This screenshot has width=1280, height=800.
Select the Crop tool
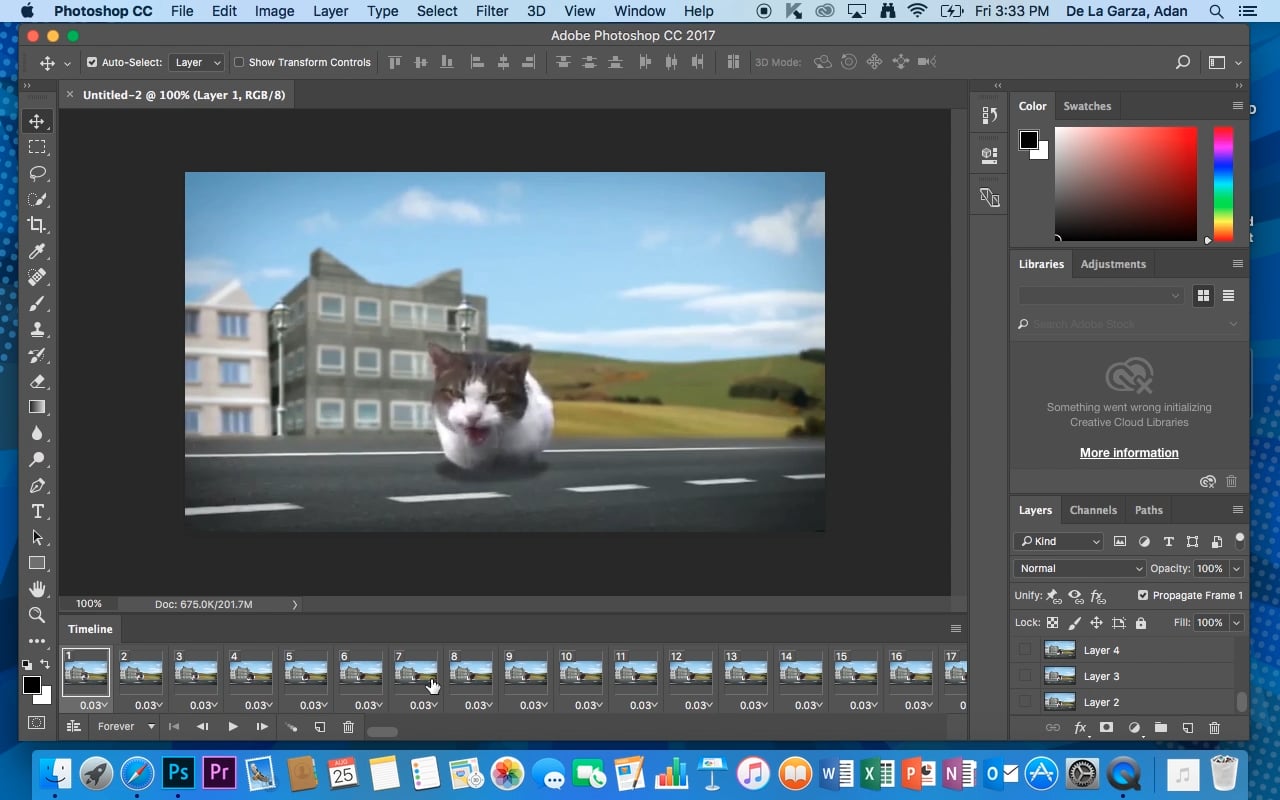click(x=37, y=225)
